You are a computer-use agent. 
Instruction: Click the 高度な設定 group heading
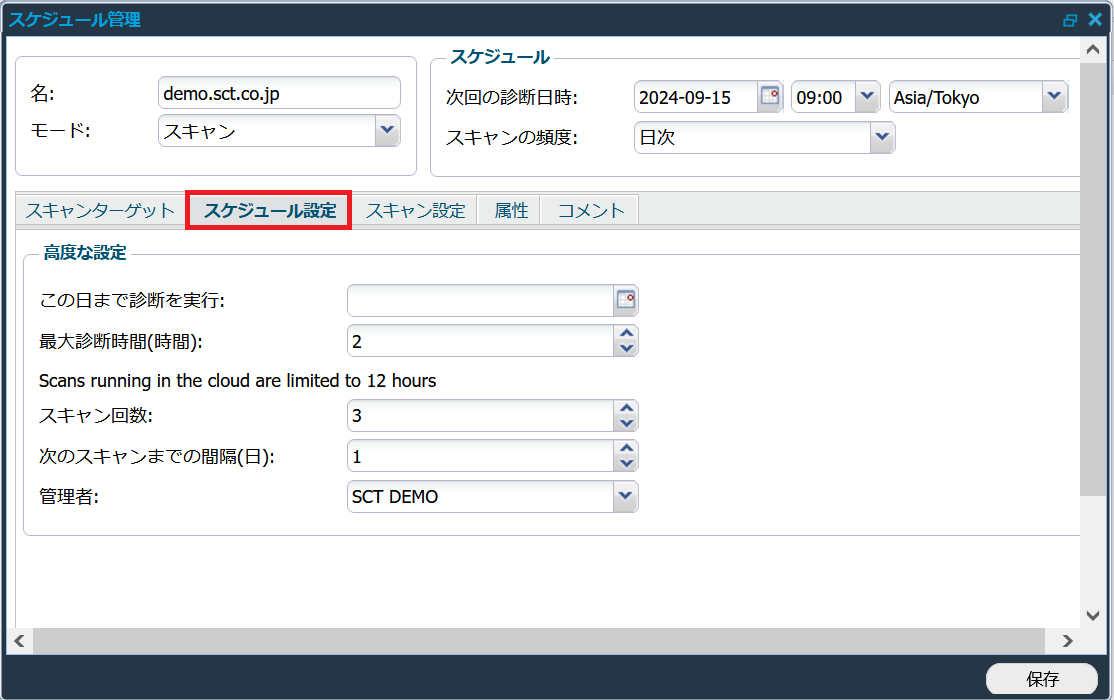tap(85, 252)
